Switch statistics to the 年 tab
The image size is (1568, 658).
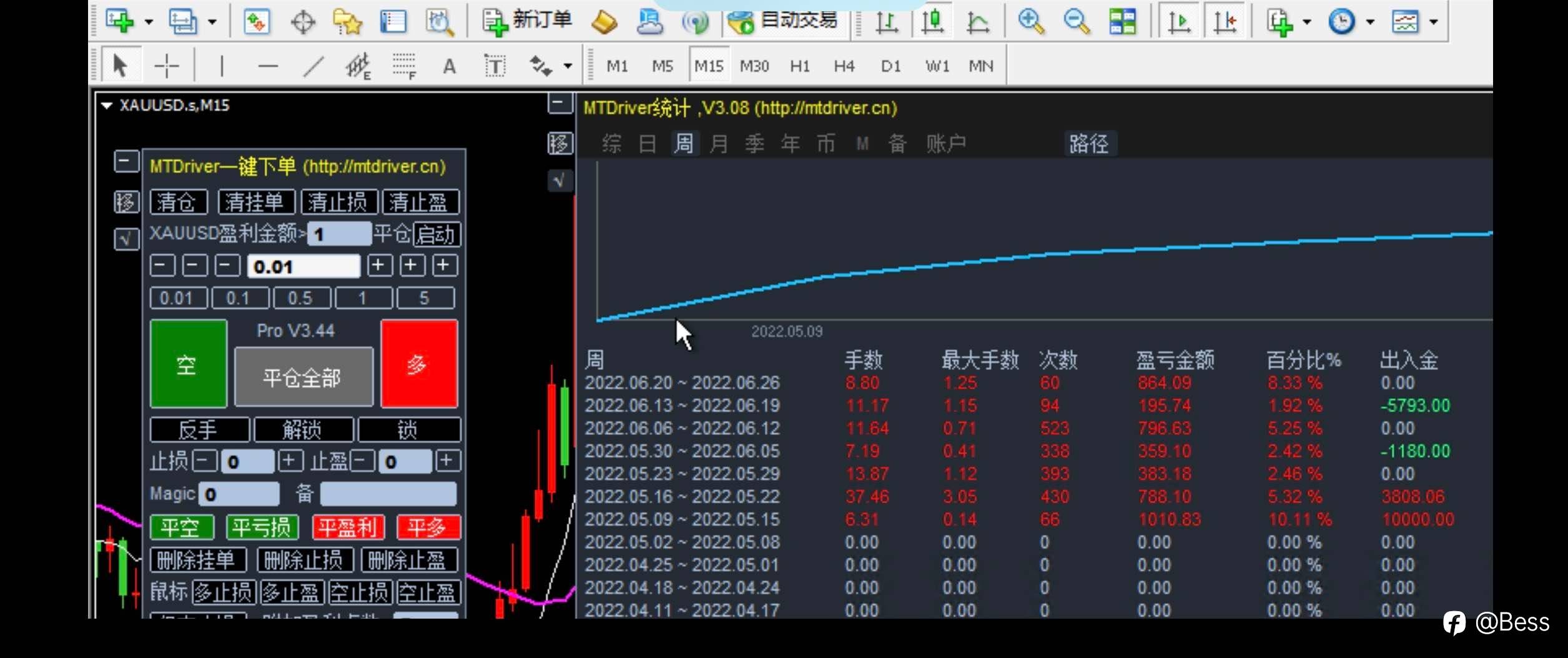791,144
